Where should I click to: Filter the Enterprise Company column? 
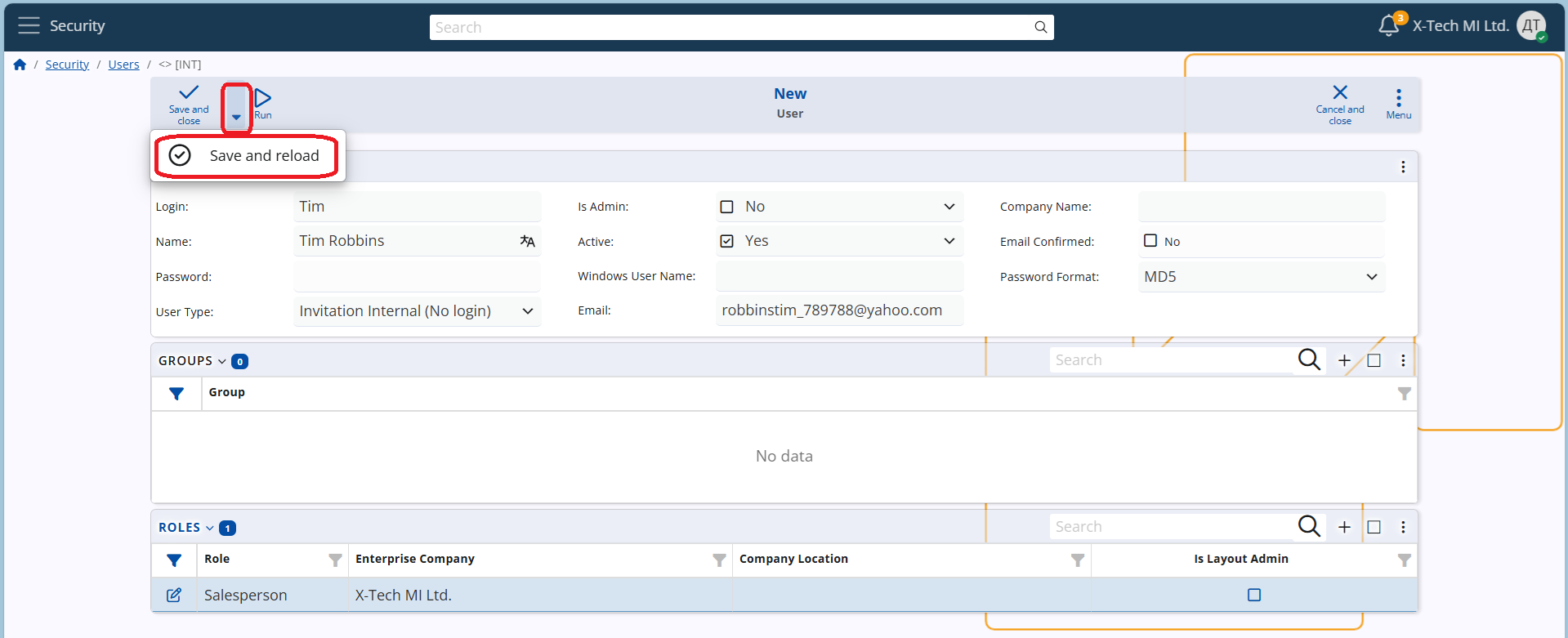[x=719, y=560]
